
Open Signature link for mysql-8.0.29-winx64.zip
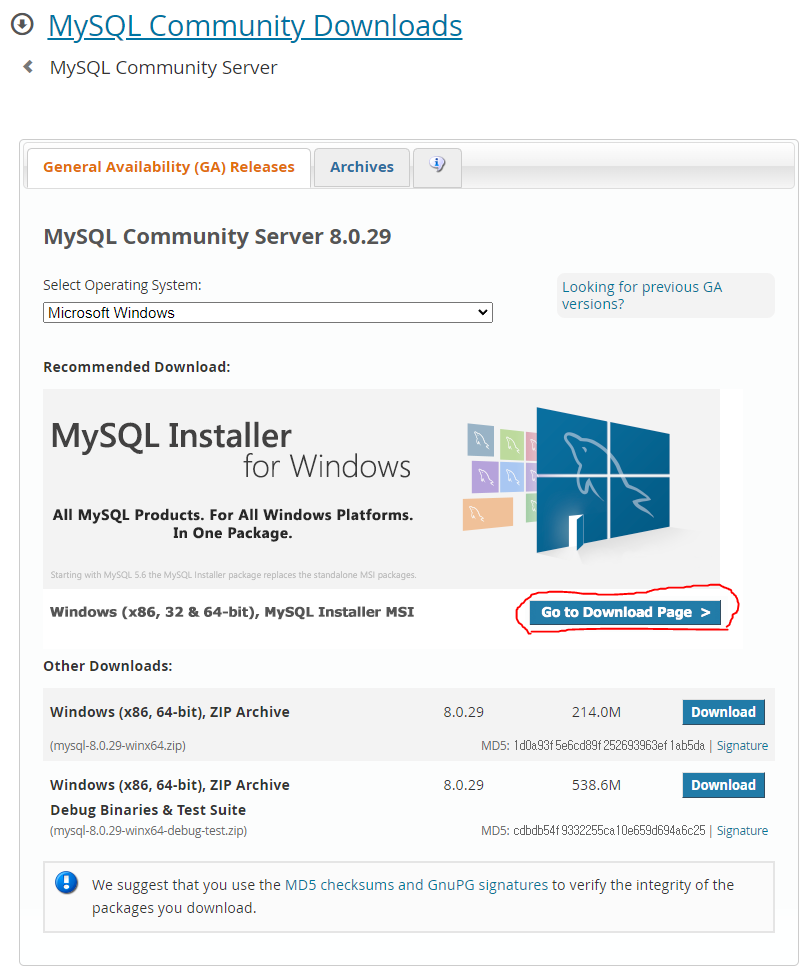click(742, 746)
